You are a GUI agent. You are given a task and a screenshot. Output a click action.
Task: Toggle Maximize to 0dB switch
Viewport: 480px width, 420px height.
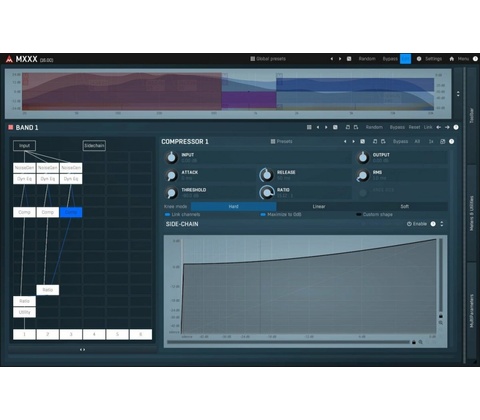tap(263, 215)
